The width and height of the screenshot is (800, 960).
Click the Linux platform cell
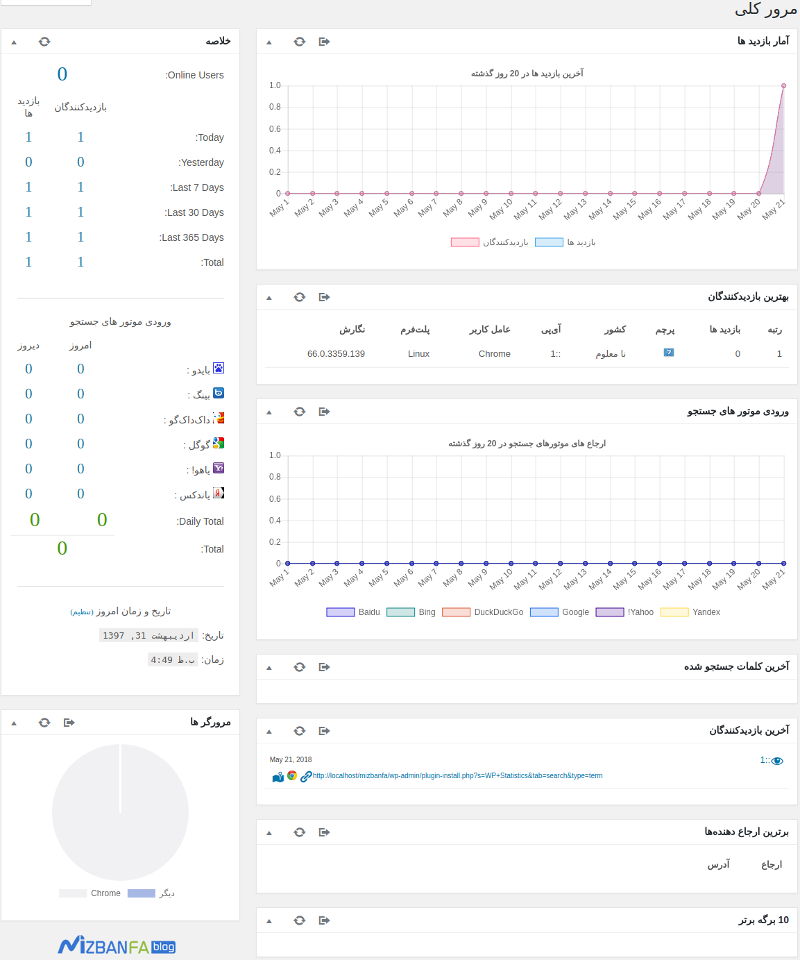click(419, 354)
